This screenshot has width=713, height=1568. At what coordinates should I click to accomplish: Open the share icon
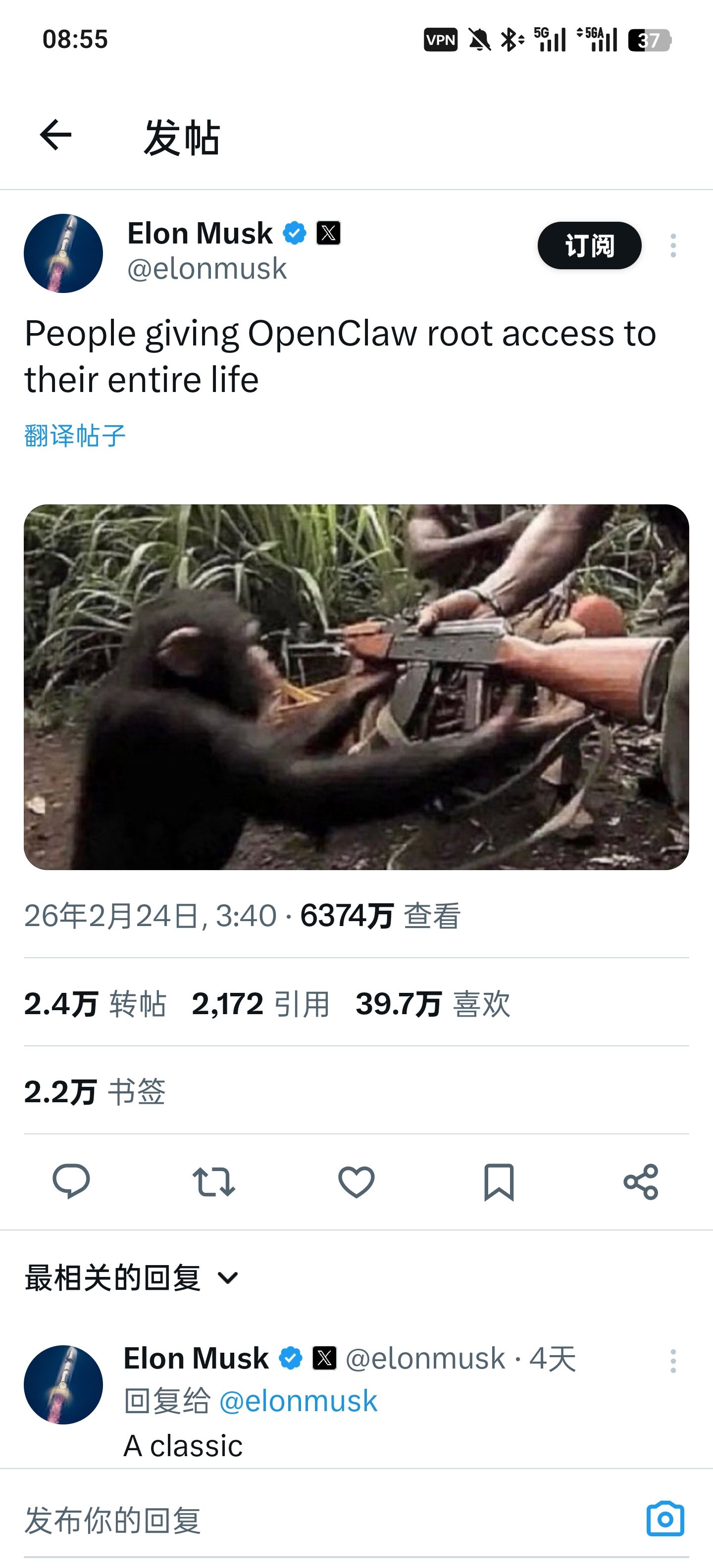coord(641,1182)
